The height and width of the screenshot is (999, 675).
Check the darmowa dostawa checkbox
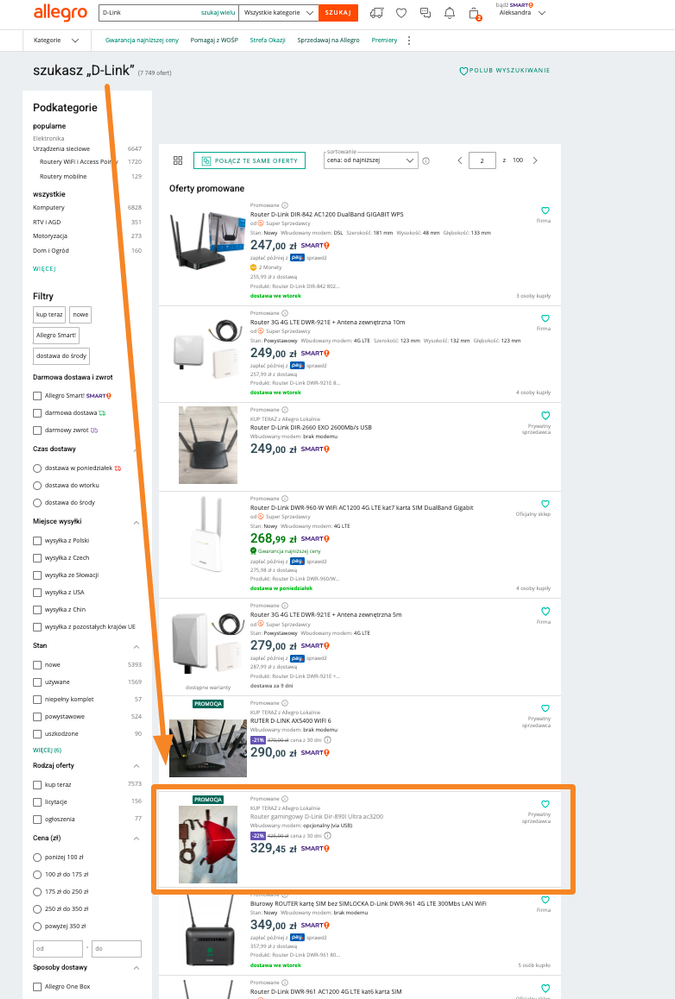[x=37, y=413]
